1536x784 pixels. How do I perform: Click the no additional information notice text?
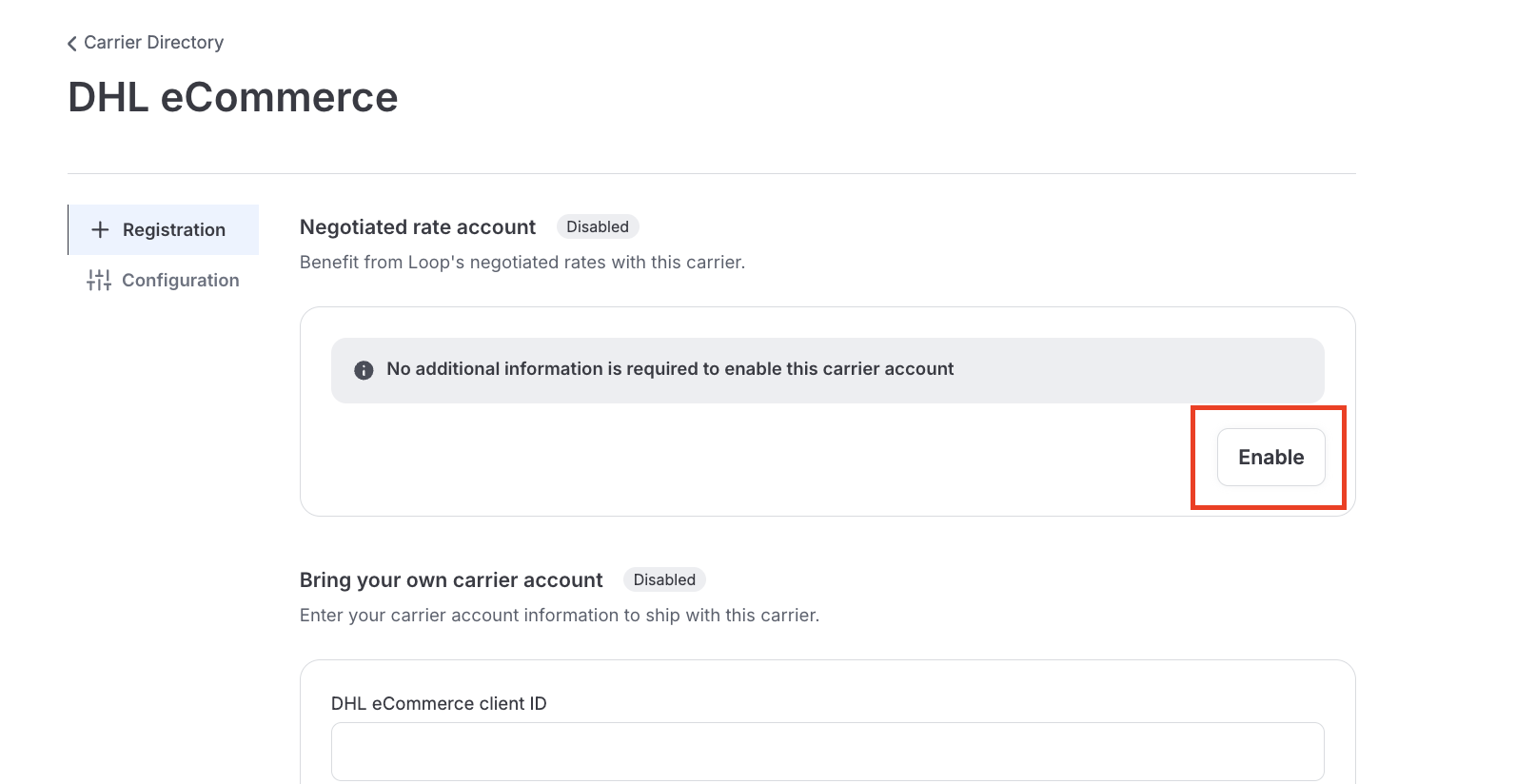pos(670,369)
